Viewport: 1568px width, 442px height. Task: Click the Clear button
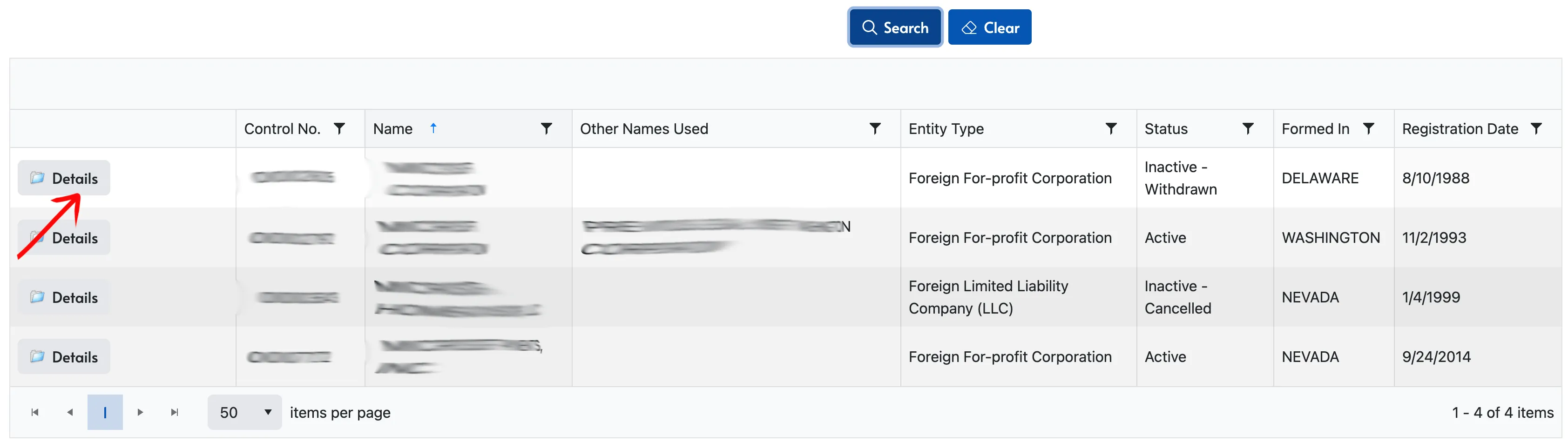[x=989, y=27]
